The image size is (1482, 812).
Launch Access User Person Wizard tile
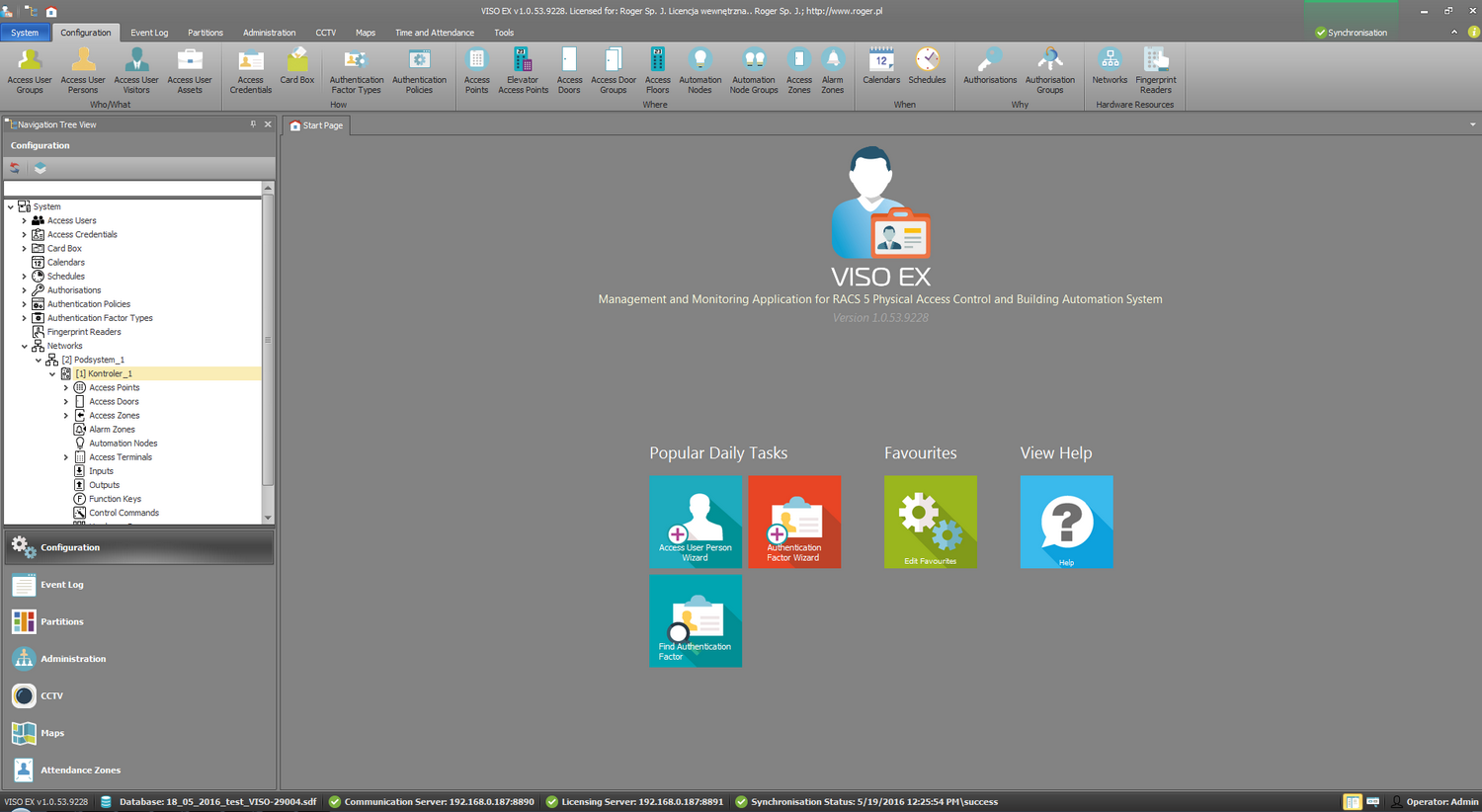696,522
